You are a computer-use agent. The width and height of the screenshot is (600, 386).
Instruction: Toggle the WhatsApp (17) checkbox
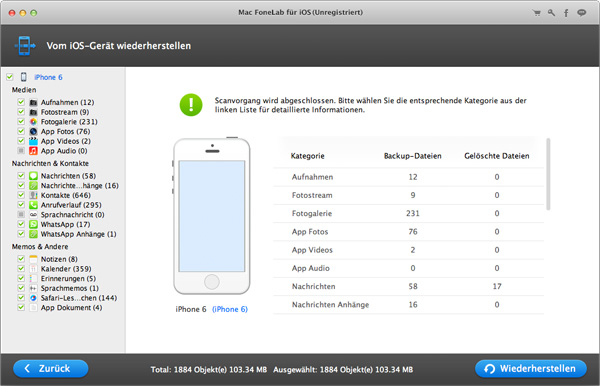coord(21,224)
